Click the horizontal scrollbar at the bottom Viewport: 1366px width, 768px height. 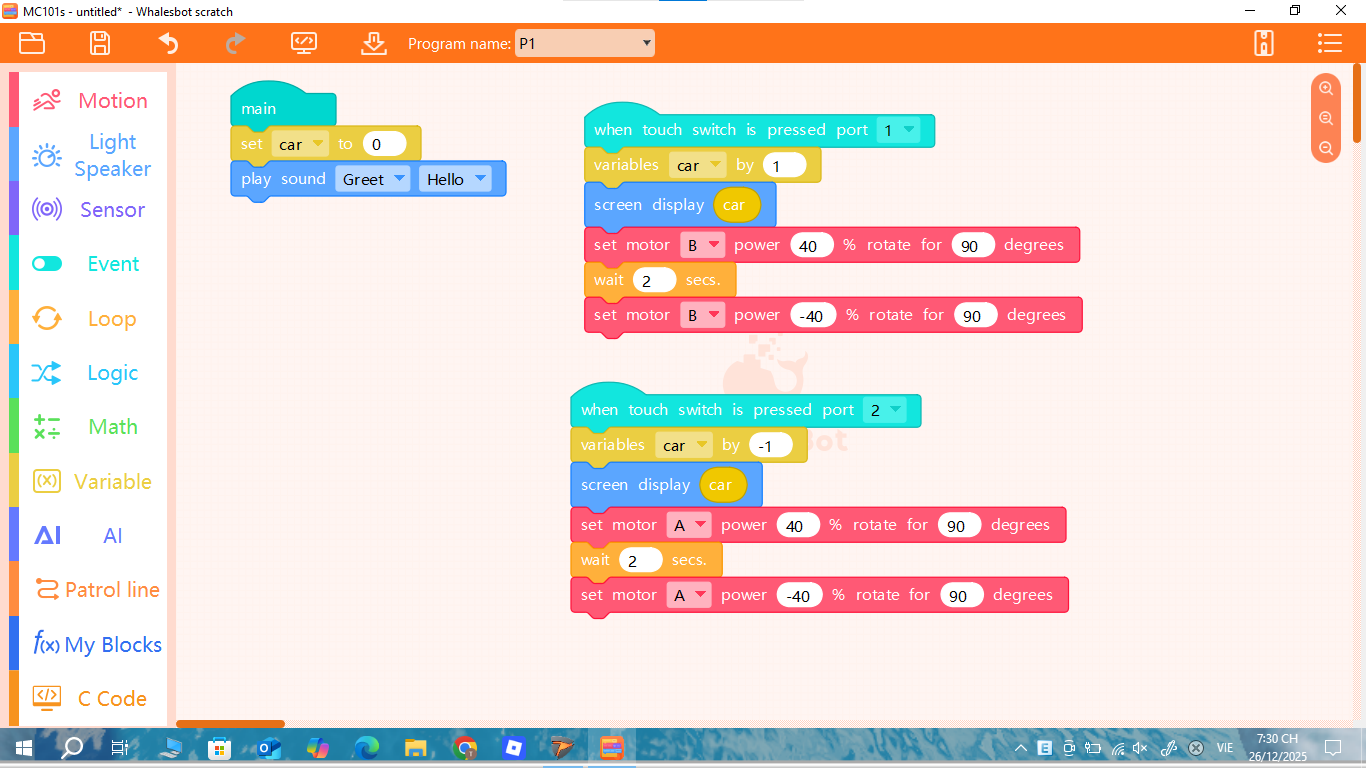[231, 724]
